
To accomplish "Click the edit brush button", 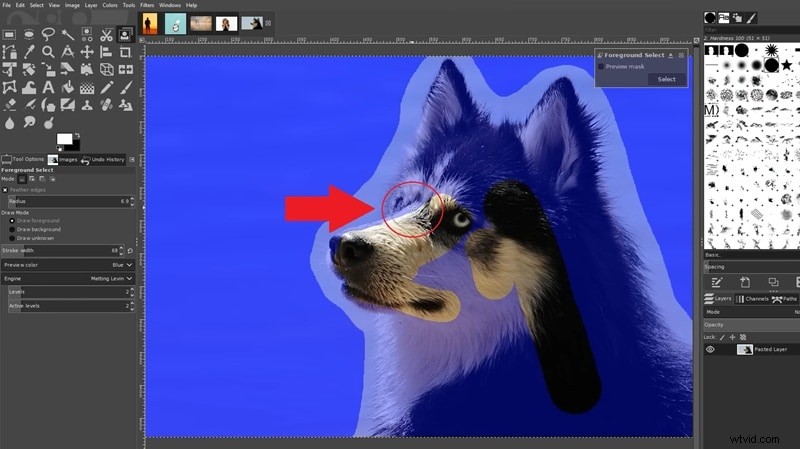I will point(717,282).
